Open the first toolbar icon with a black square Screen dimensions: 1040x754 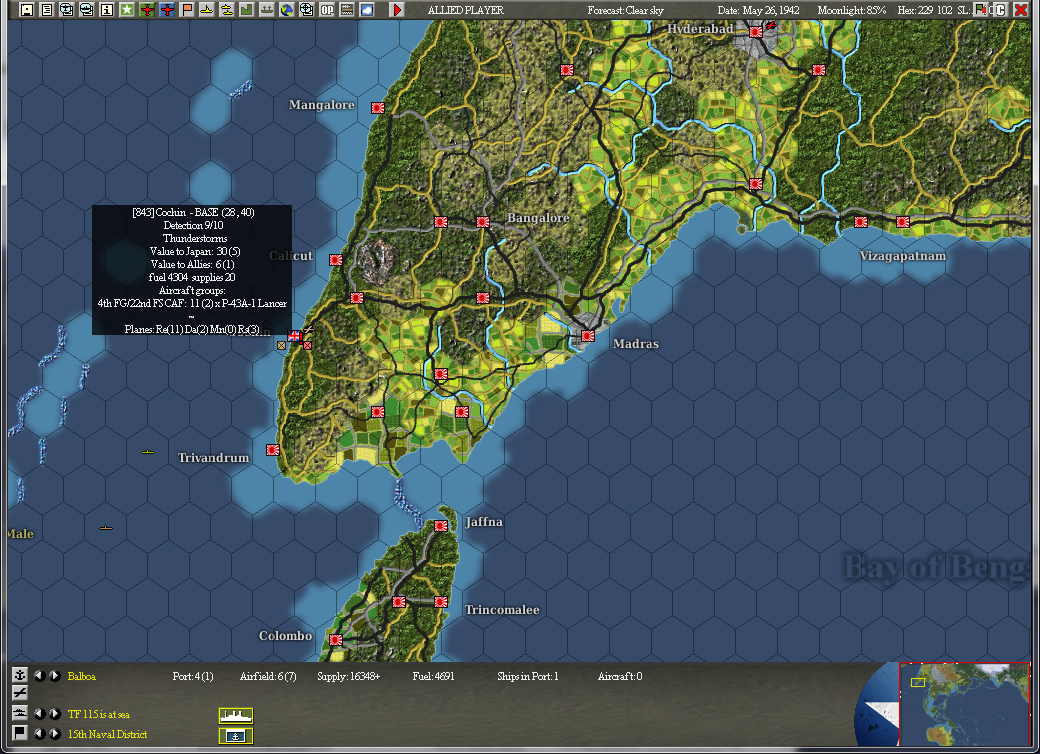coord(27,9)
